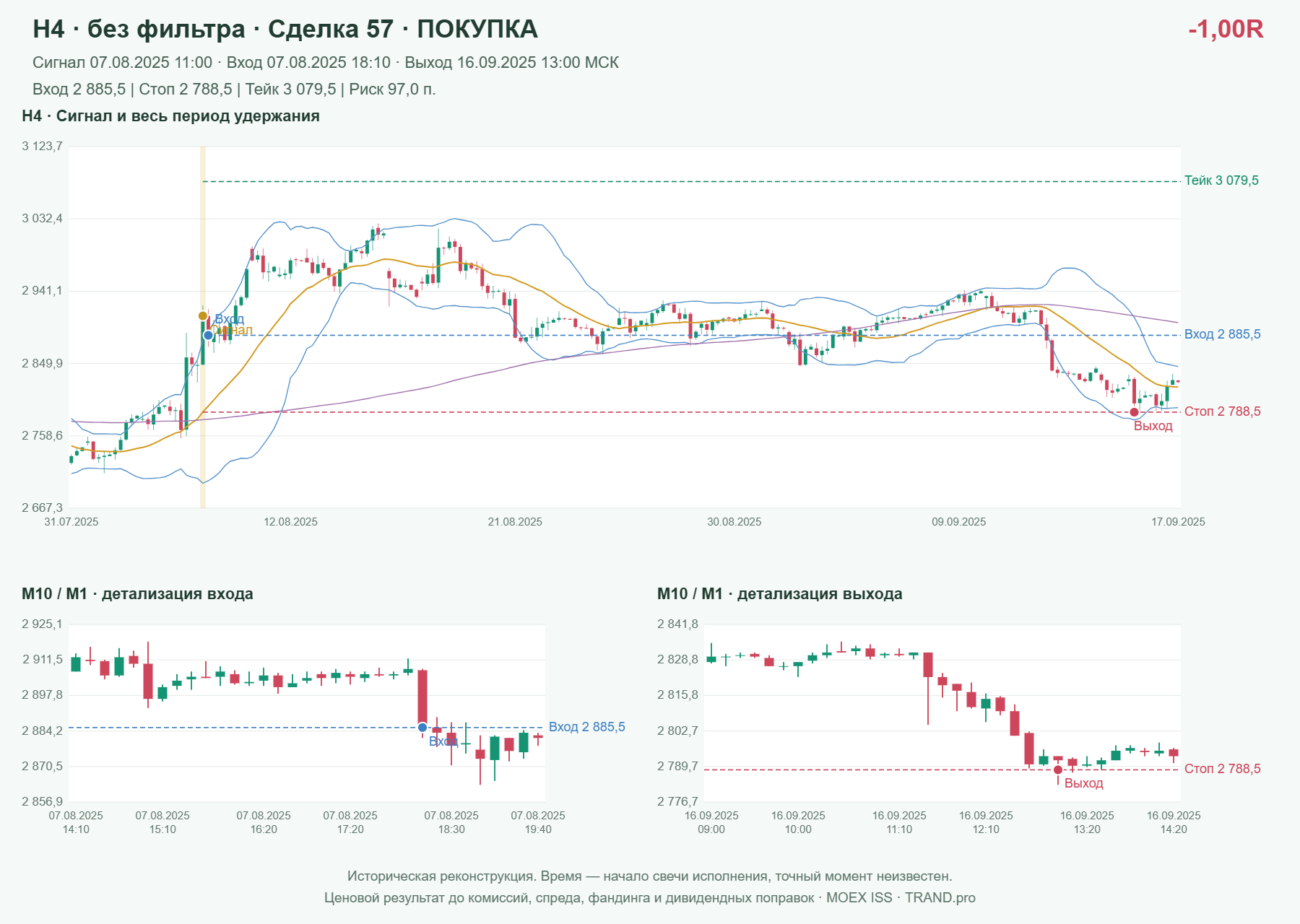The image size is (1300, 924).
Task: Click 'Вход 2 885,5' label on H4 chart
Action: click(x=1223, y=334)
